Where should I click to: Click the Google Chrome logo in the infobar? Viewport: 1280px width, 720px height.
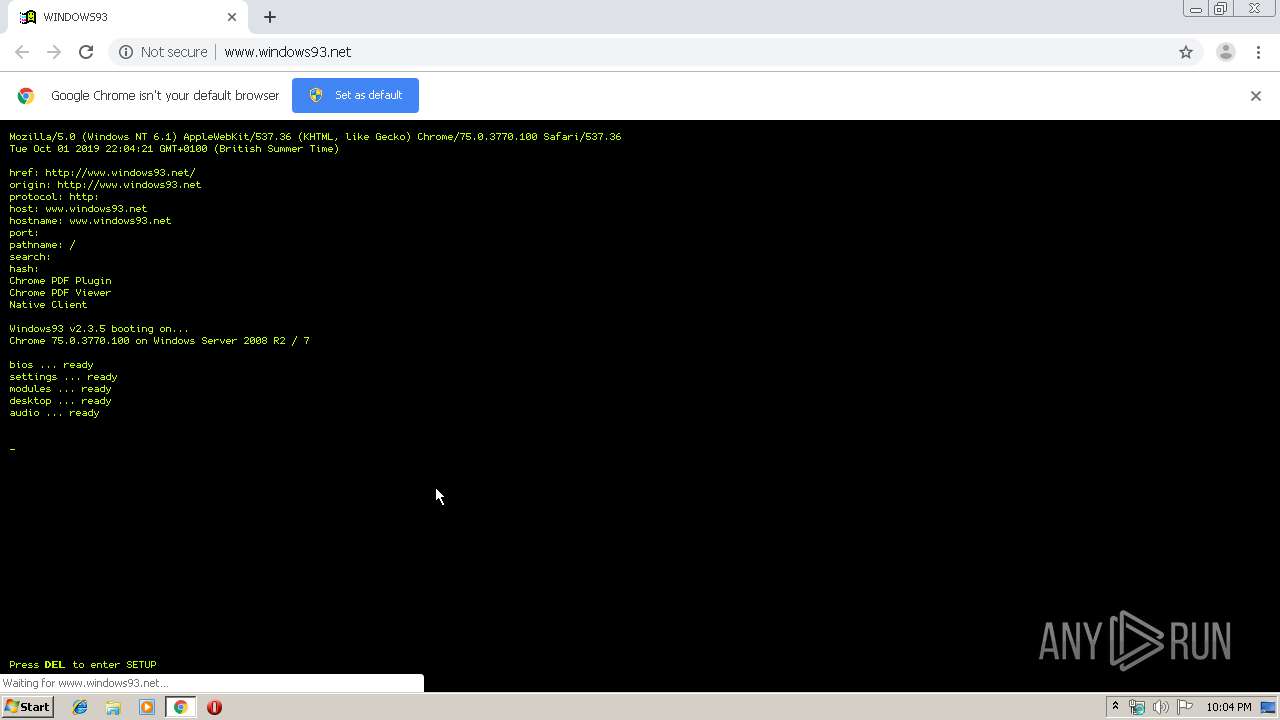tap(26, 96)
